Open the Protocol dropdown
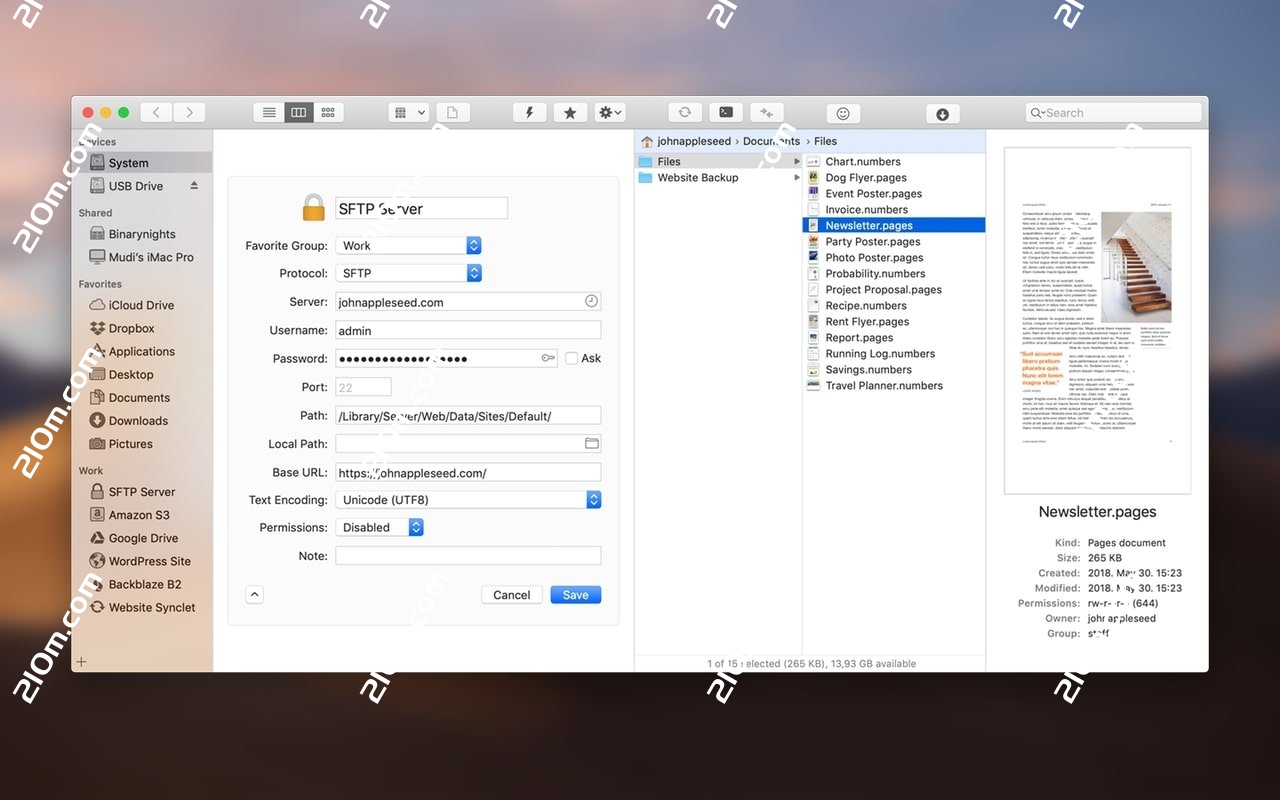 (408, 273)
